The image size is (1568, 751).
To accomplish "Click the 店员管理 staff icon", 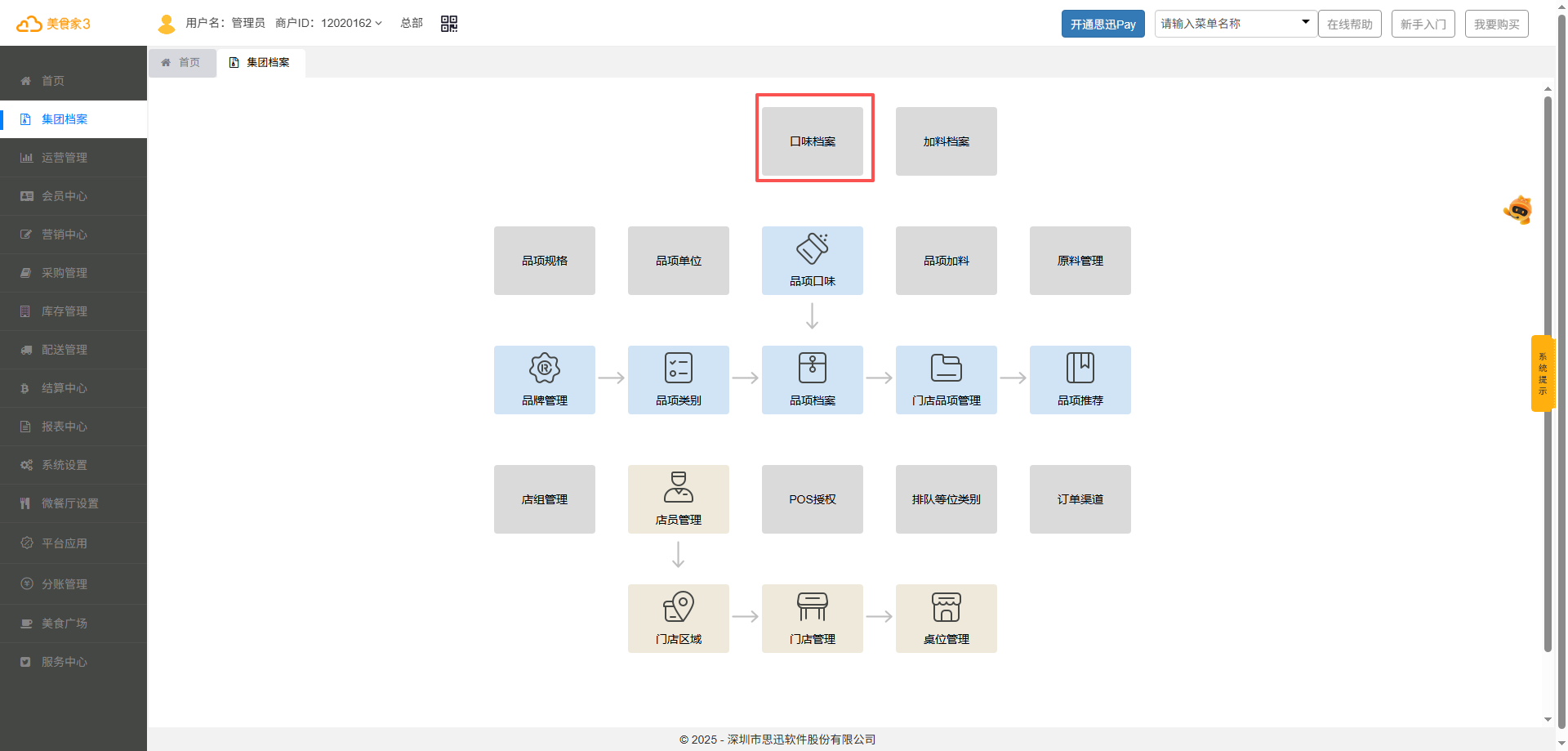I will coord(678,488).
